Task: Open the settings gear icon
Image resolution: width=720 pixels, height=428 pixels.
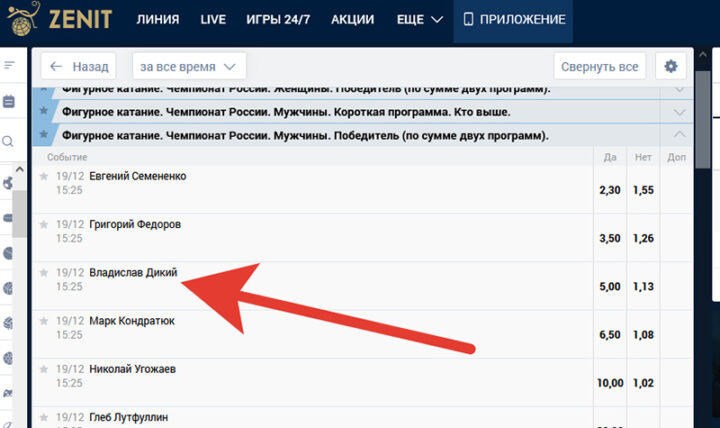Action: pyautogui.click(x=671, y=67)
